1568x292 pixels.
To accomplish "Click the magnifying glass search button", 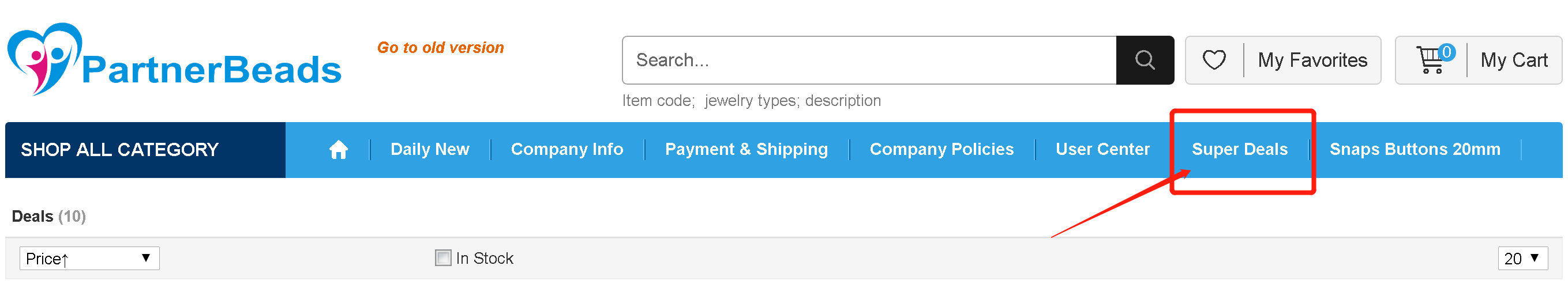I will 1145,60.
